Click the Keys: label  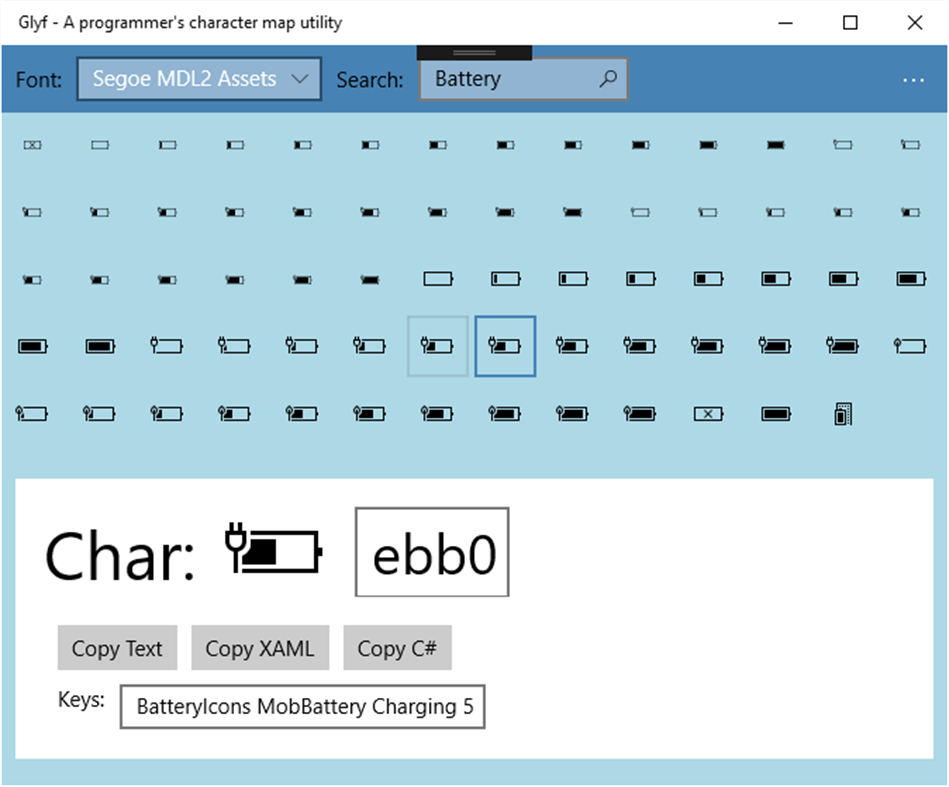coord(81,700)
